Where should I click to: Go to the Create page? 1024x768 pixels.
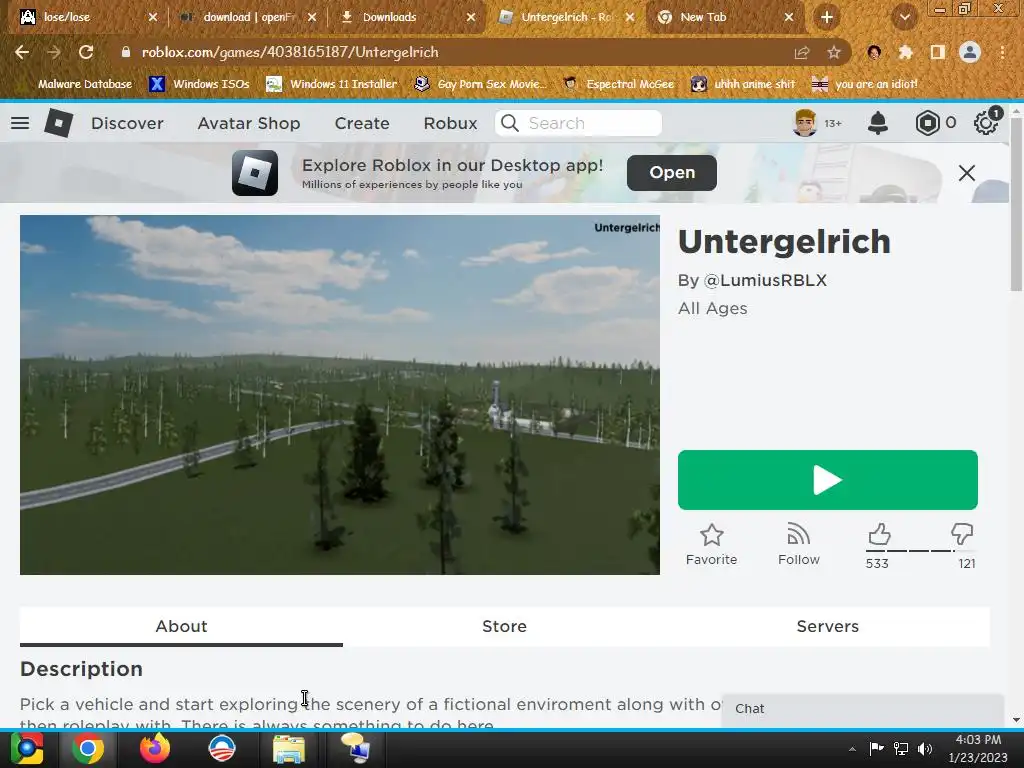pyautogui.click(x=362, y=123)
